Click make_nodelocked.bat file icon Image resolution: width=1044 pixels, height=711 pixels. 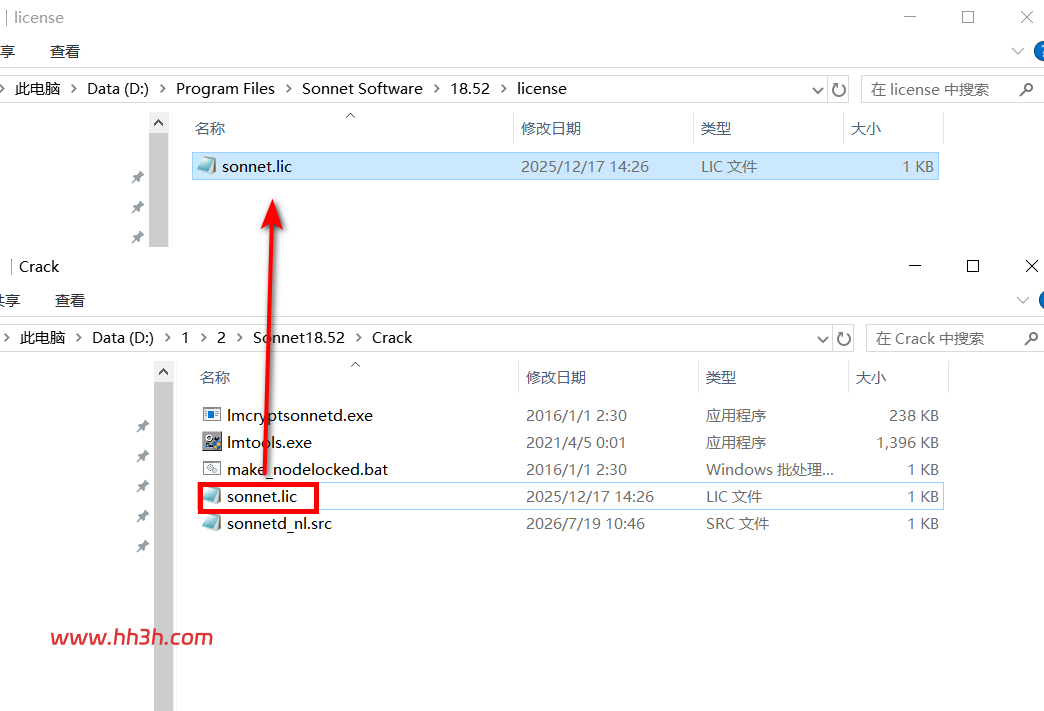[212, 469]
